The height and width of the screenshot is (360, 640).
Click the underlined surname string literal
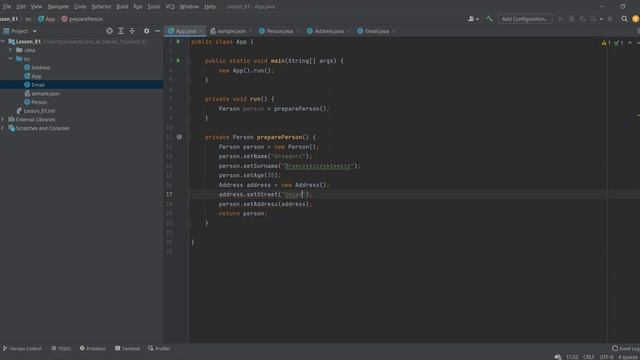click(318, 166)
